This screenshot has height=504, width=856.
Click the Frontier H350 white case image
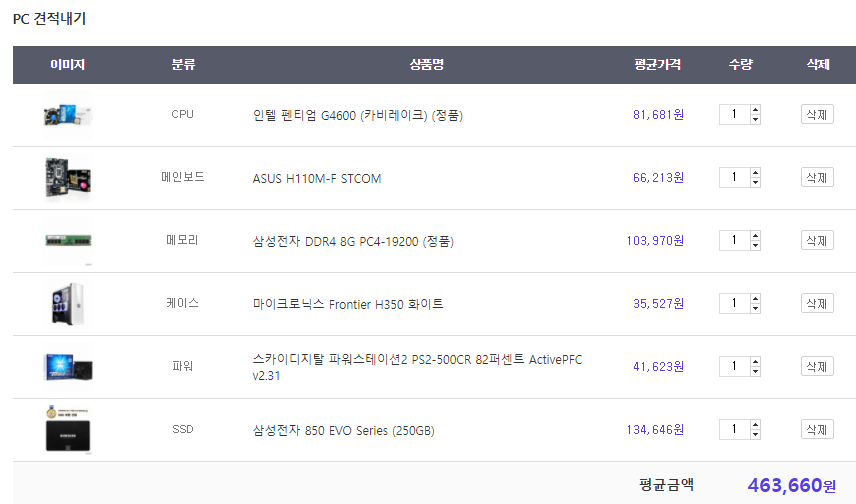pyautogui.click(x=67, y=303)
